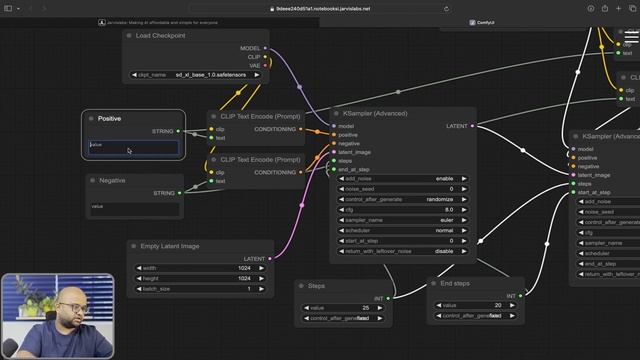Click the browser address bar URL
The width and height of the screenshot is (640, 360).
click(x=320, y=9)
